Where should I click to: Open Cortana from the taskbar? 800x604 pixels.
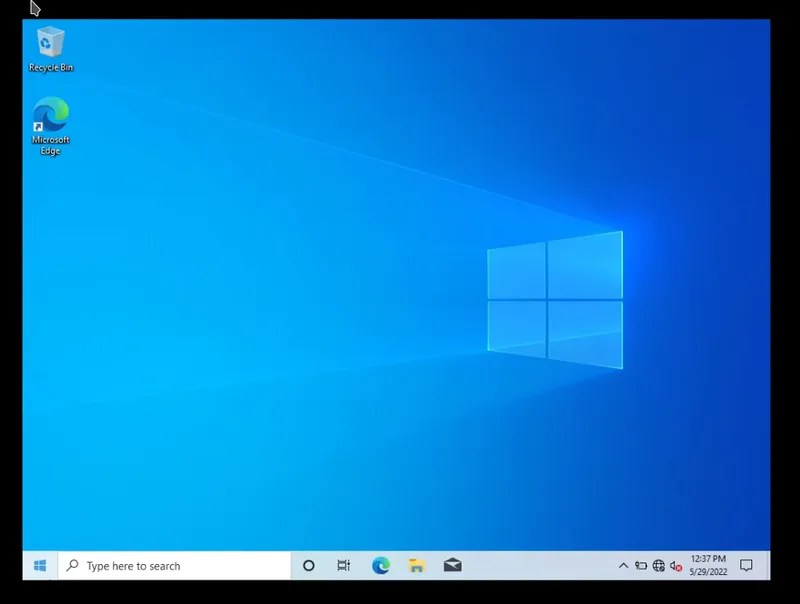coord(308,565)
